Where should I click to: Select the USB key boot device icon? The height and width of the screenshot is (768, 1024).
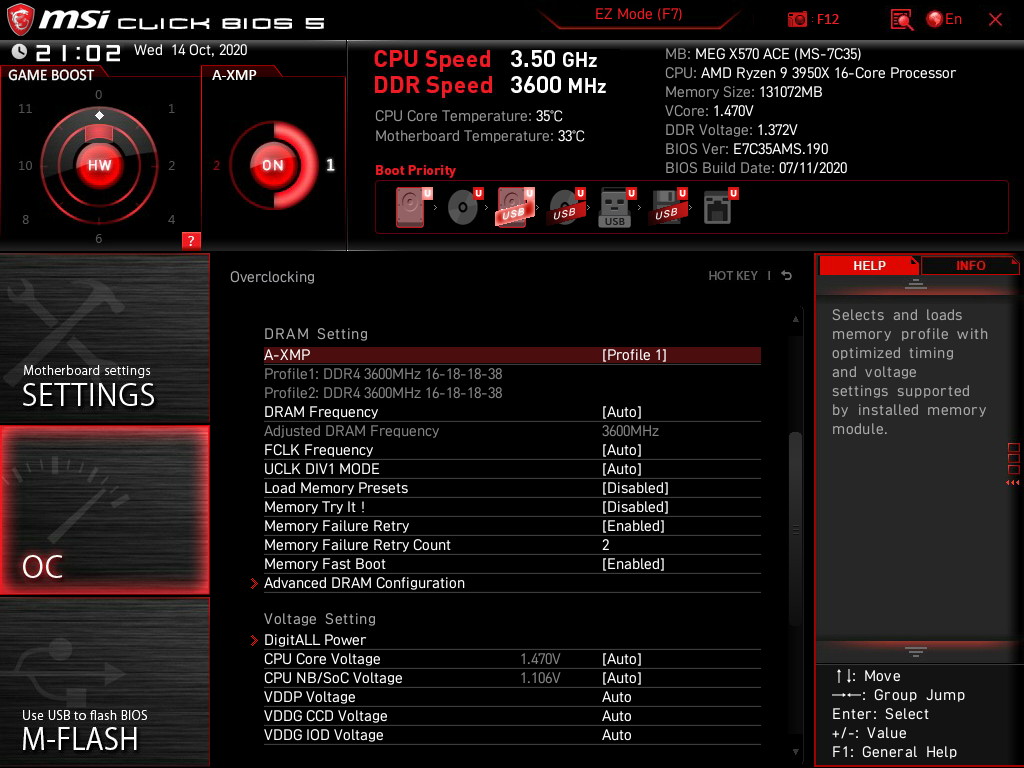point(616,208)
